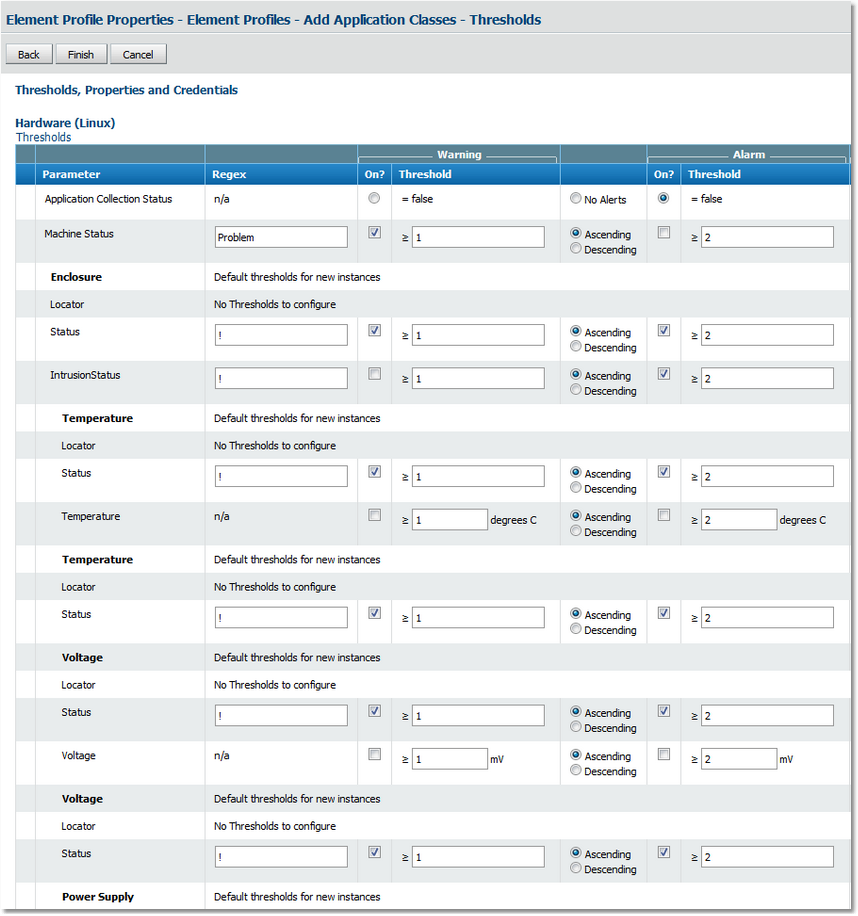The width and height of the screenshot is (858, 916).
Task: Click the Back button
Action: (x=28, y=54)
